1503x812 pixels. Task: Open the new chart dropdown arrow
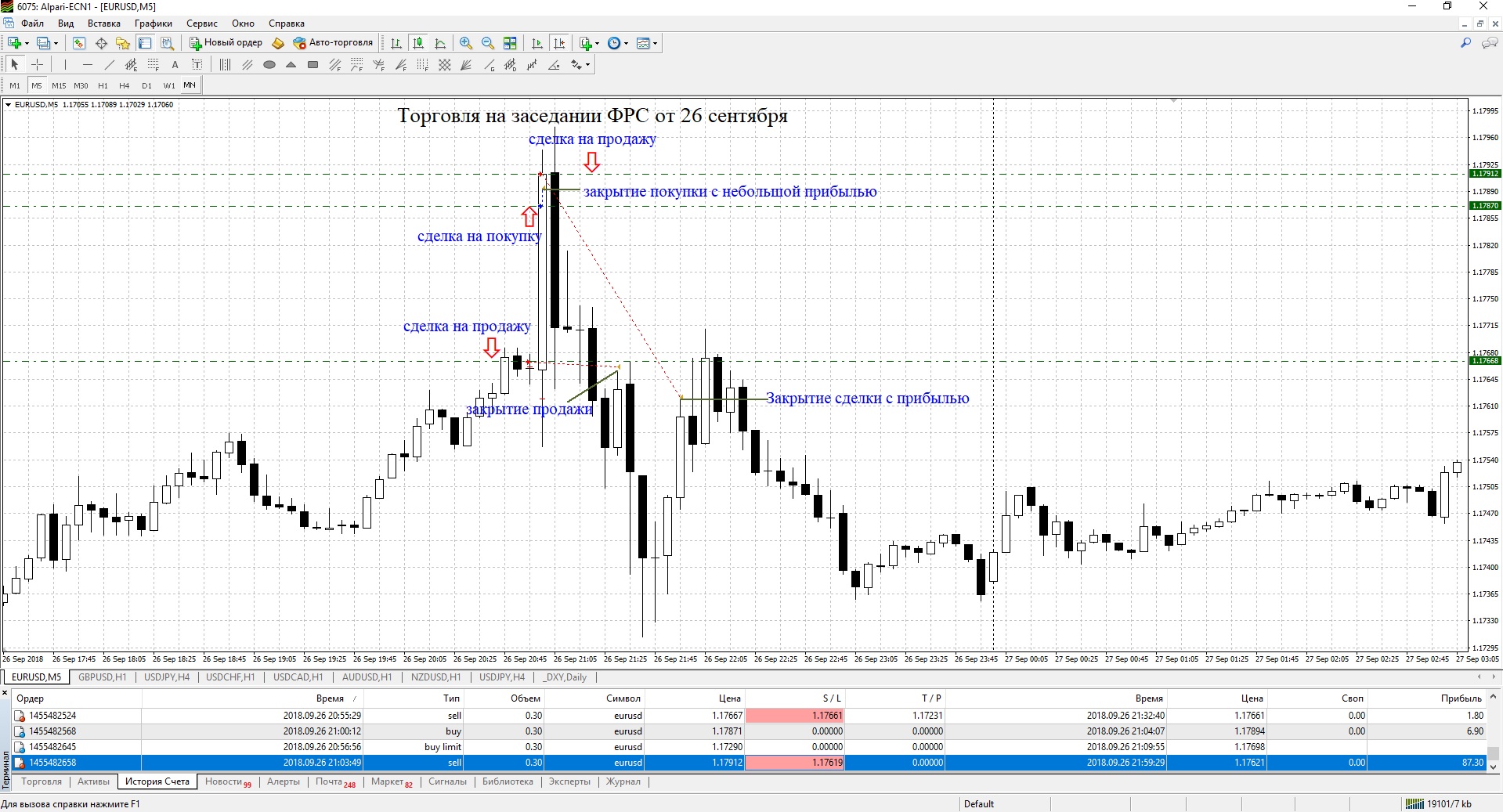tap(27, 43)
